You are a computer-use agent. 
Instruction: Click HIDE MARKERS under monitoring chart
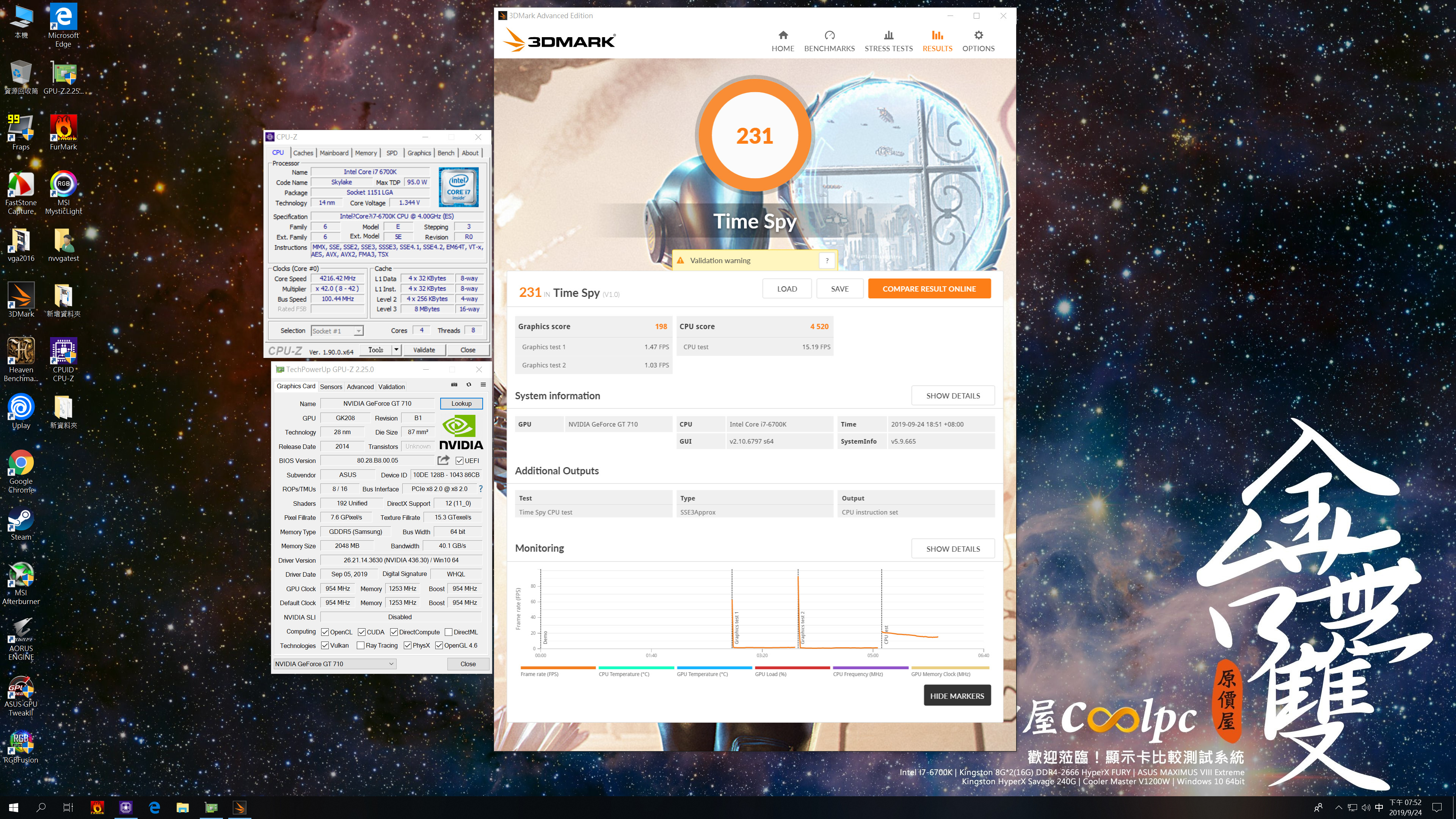pyautogui.click(x=957, y=696)
